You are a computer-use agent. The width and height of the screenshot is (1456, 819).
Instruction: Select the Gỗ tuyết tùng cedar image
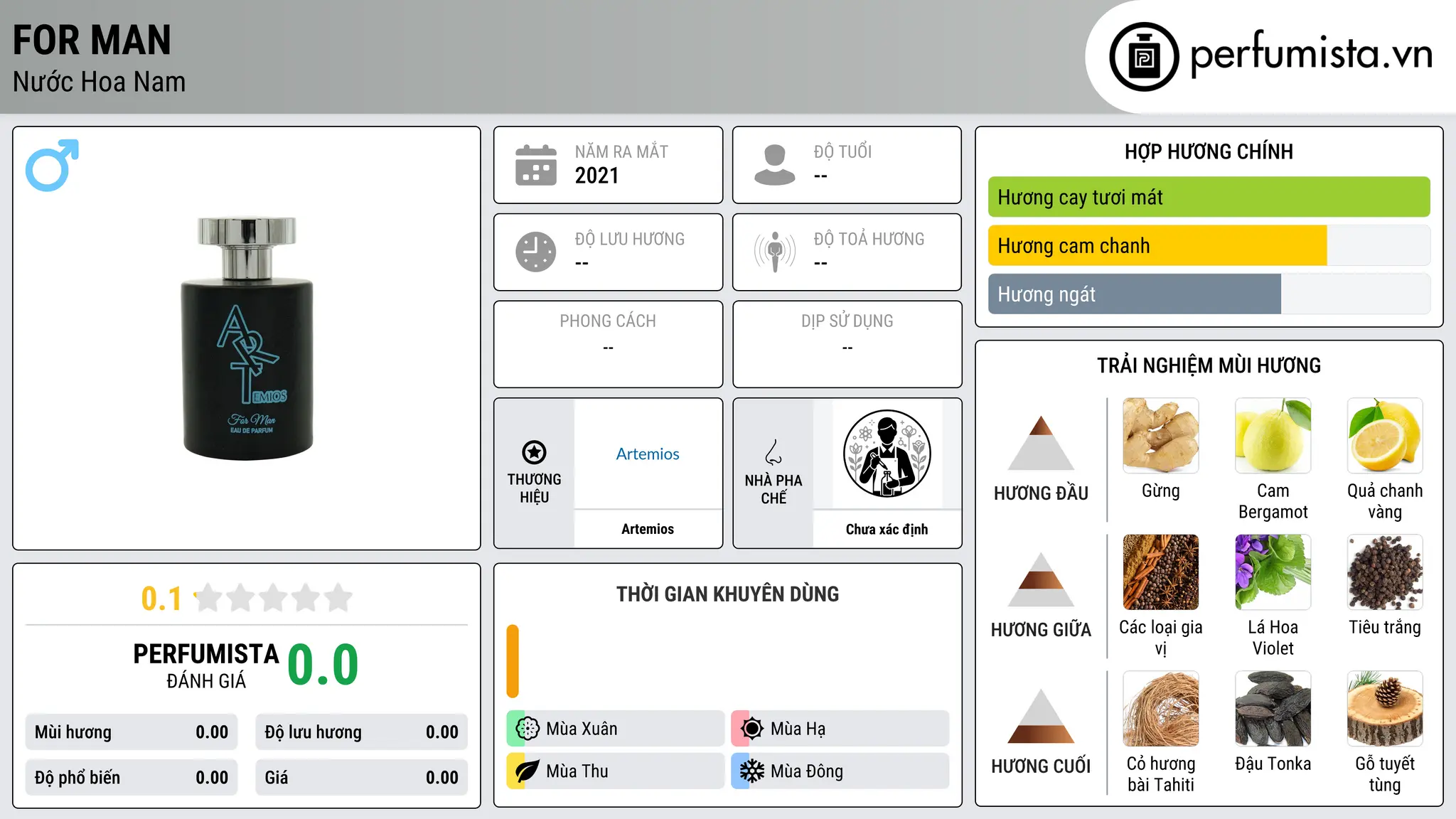[x=1385, y=709]
